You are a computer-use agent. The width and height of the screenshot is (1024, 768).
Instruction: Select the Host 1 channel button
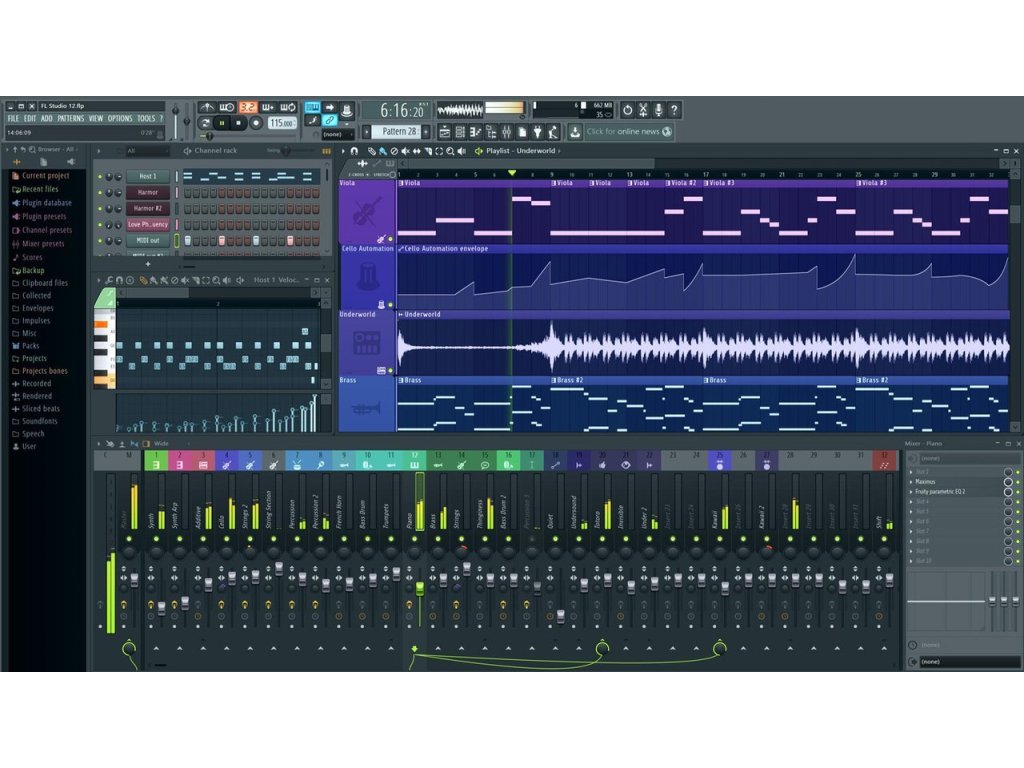point(147,176)
